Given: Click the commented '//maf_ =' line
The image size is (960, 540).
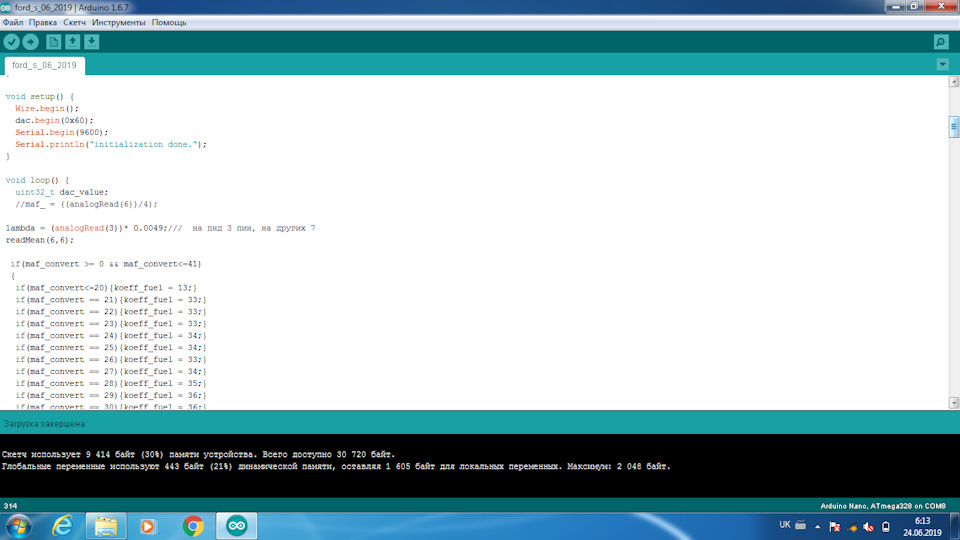Looking at the screenshot, I should coord(86,204).
